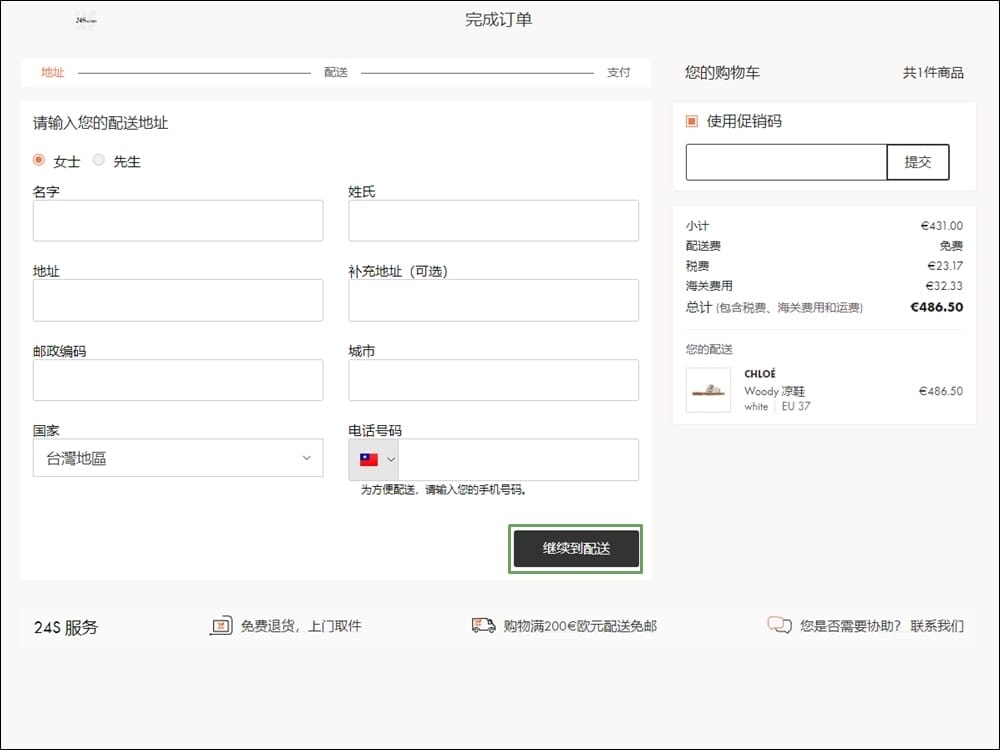Focus the 地址 address input field
Image resolution: width=1000 pixels, height=750 pixels.
tap(178, 300)
